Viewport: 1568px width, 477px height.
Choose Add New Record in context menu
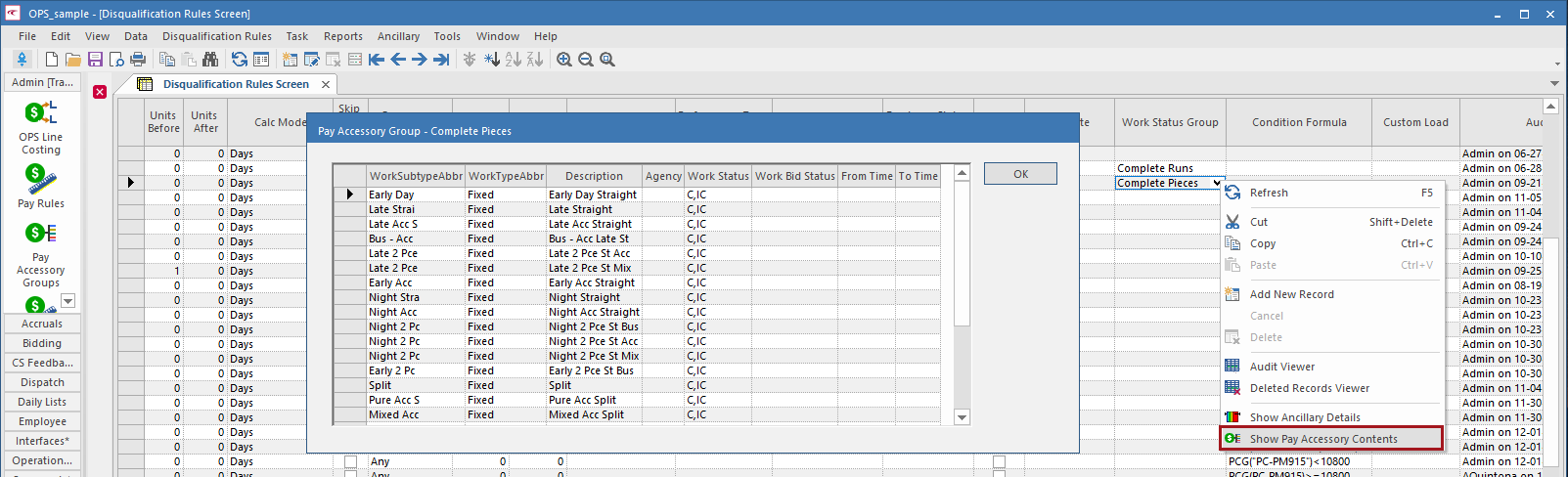tap(1331, 294)
